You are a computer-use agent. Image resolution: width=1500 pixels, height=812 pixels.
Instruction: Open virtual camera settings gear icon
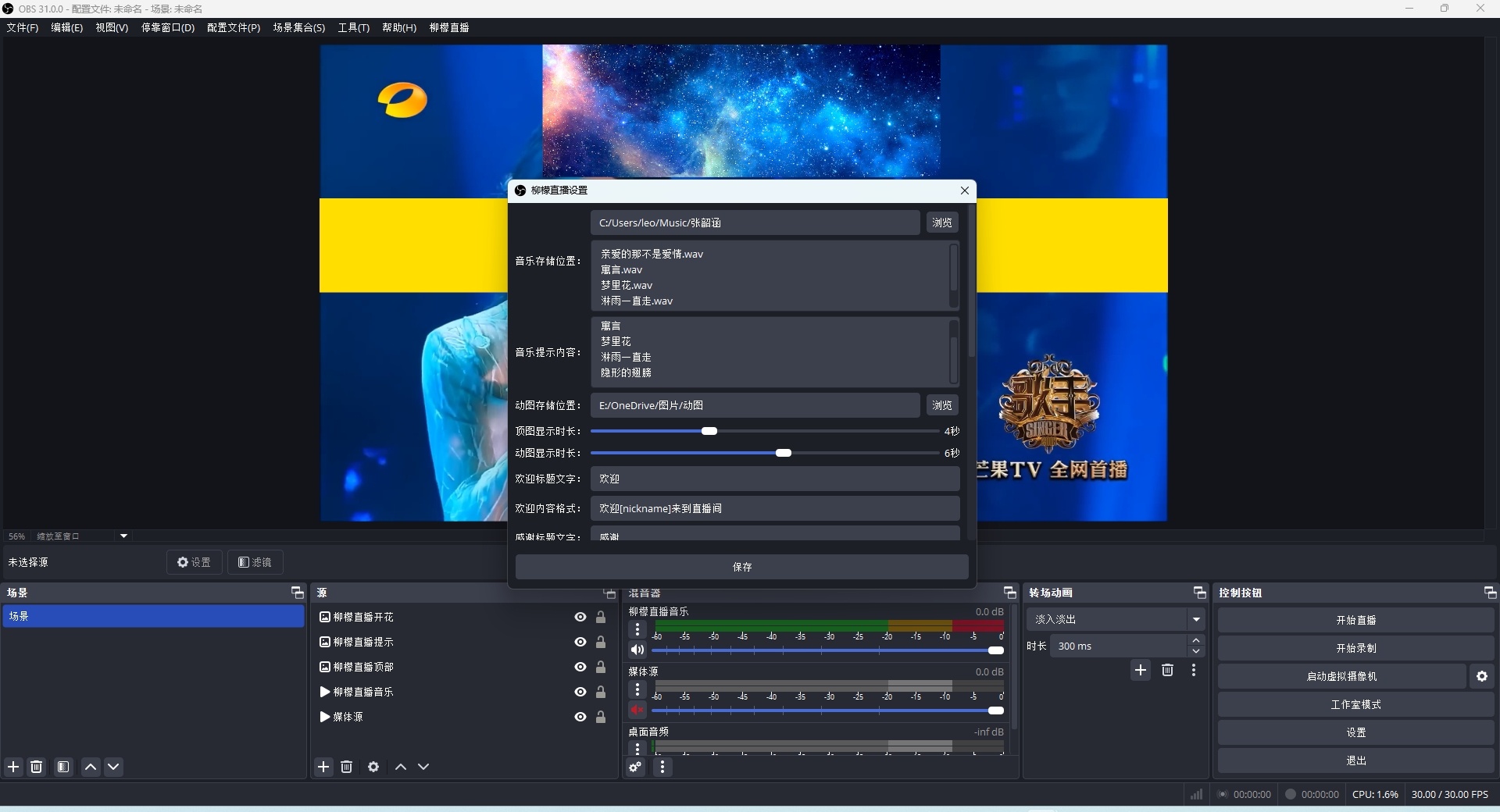[x=1482, y=676]
